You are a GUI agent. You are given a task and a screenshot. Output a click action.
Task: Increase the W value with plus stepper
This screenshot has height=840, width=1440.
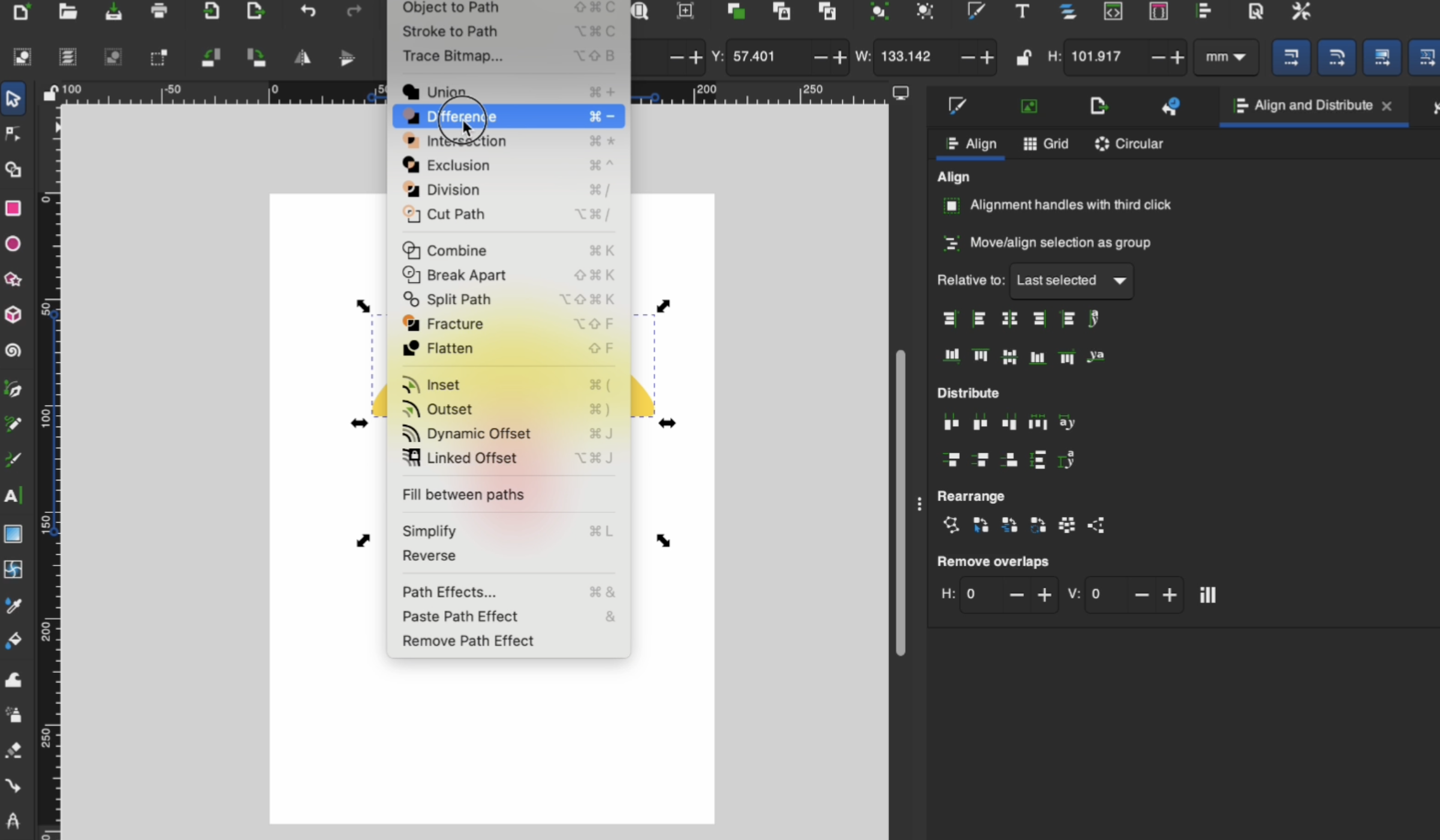click(x=987, y=57)
